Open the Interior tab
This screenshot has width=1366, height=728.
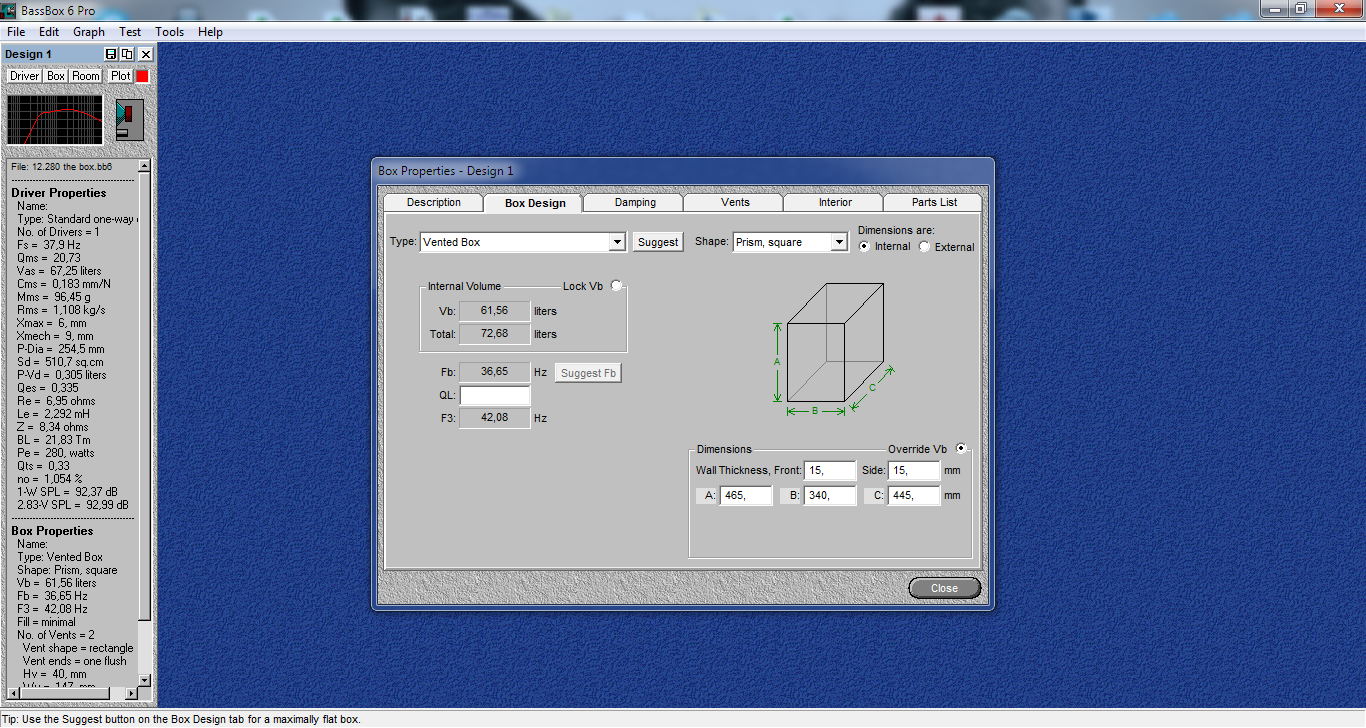835,202
